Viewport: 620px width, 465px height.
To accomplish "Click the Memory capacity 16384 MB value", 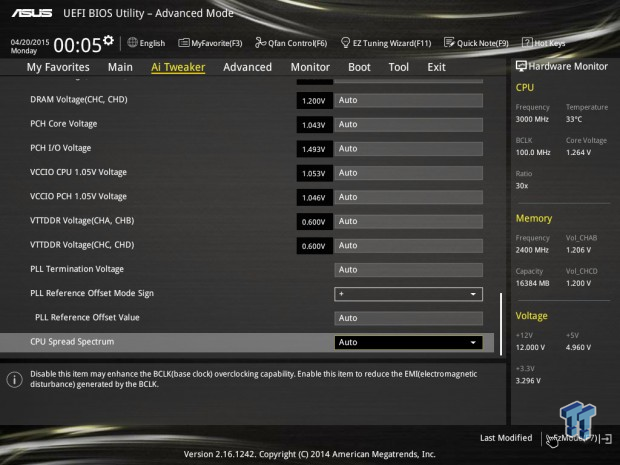I will (532, 283).
